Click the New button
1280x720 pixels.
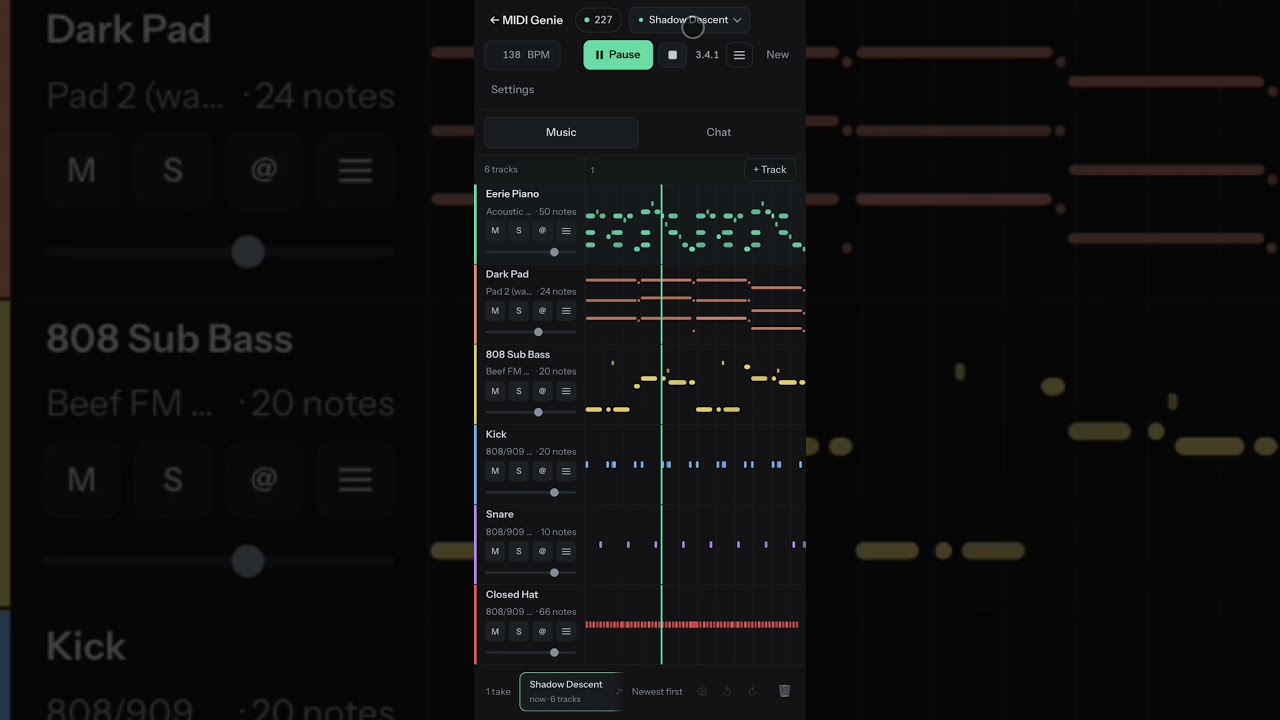pyautogui.click(x=778, y=55)
